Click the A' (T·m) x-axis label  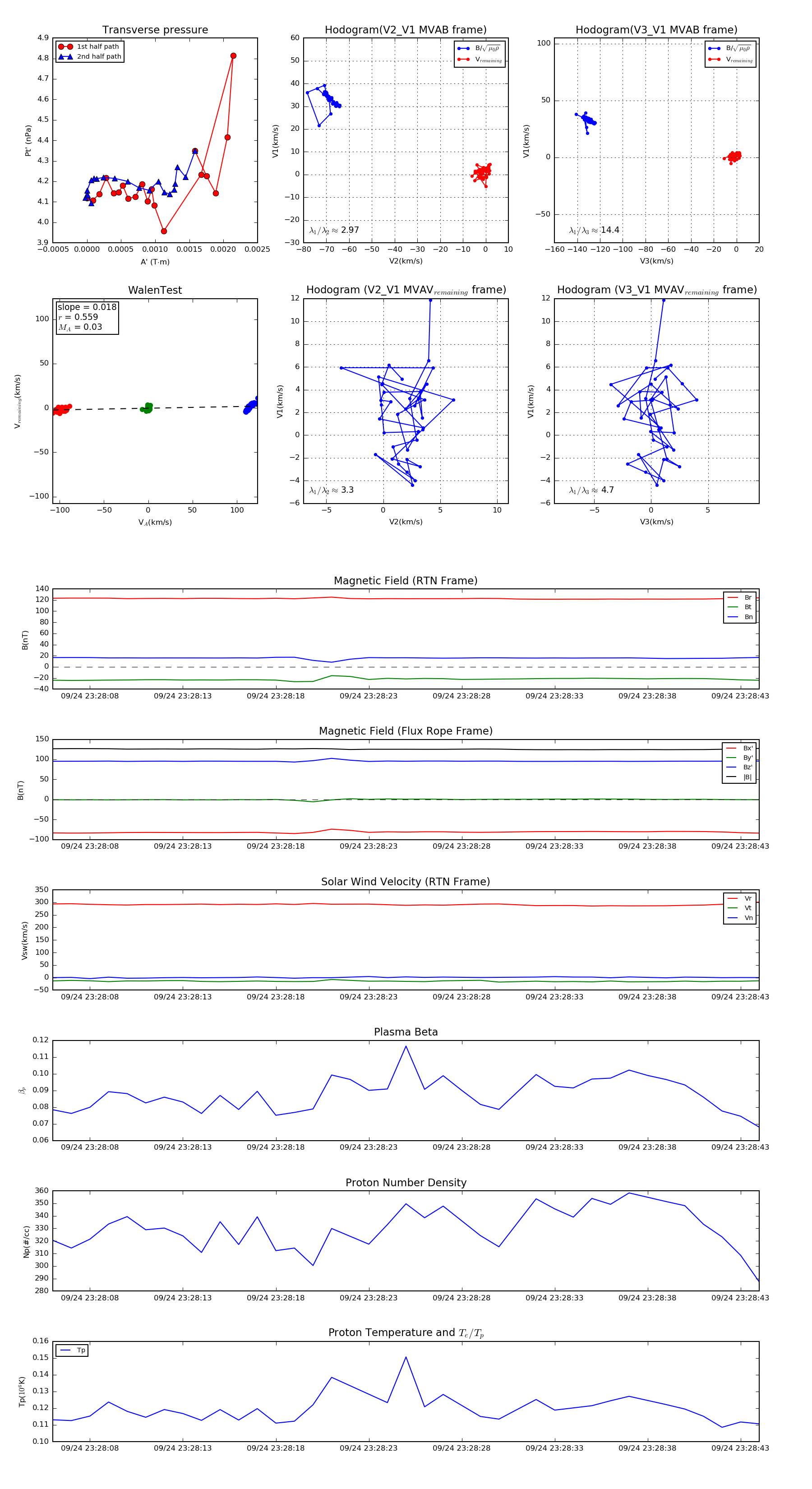155,262
